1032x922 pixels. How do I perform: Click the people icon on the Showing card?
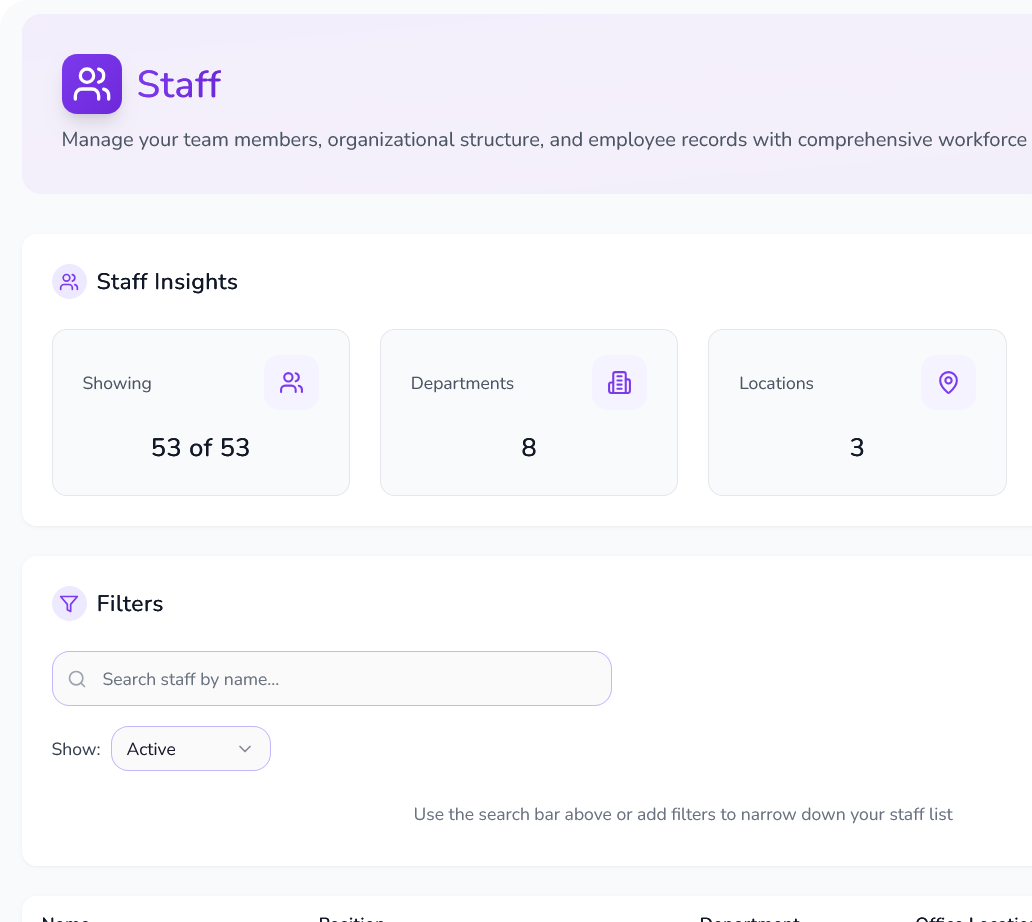291,382
